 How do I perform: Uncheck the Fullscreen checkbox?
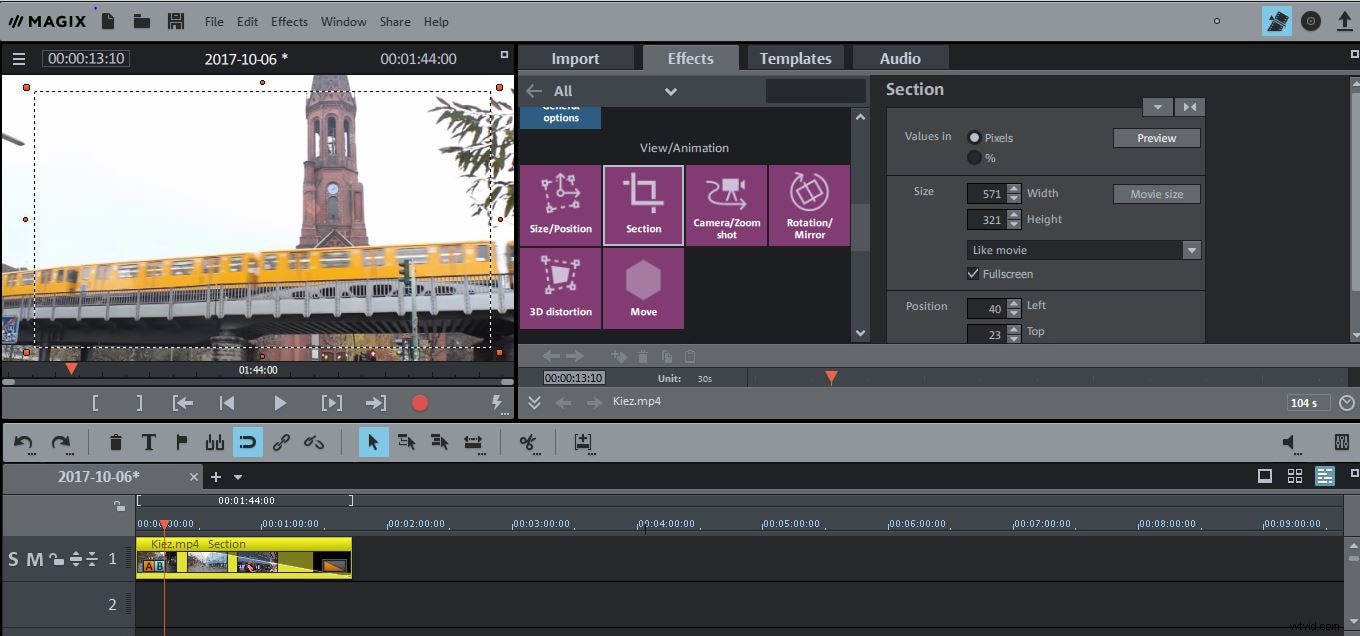tap(973, 273)
